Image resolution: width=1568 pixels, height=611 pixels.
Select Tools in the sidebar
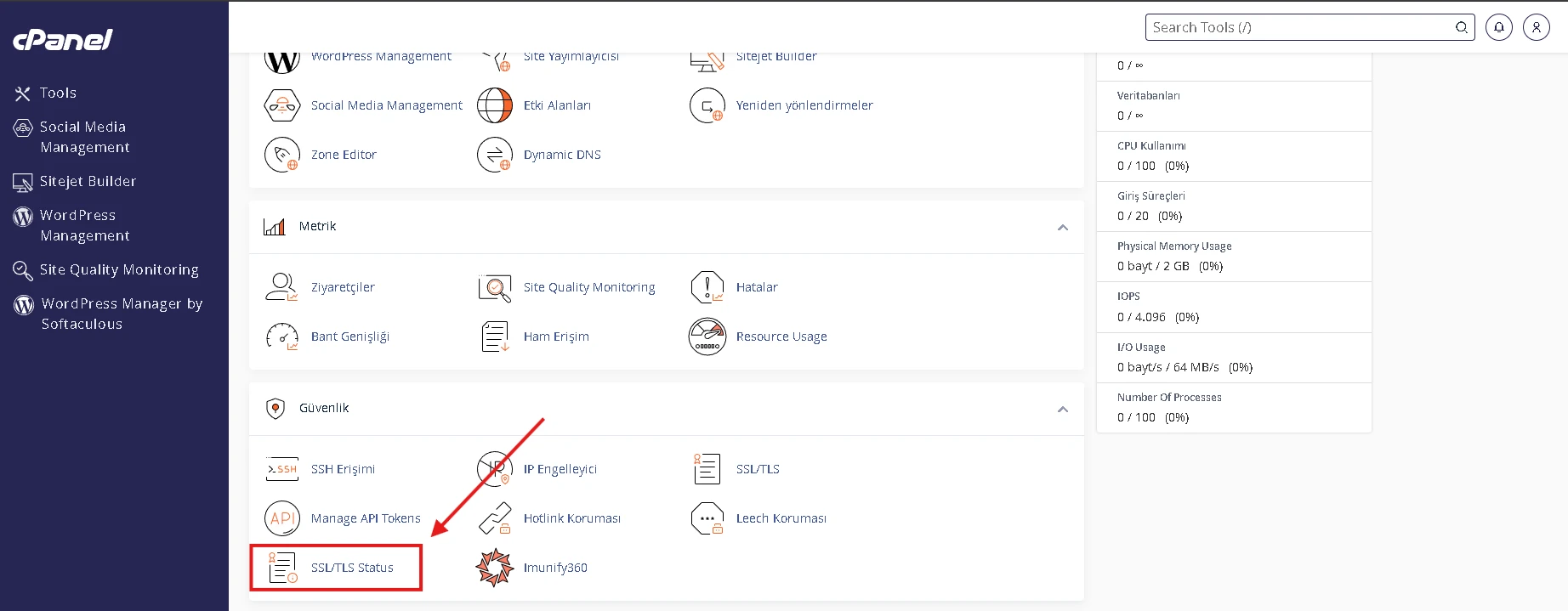(x=58, y=93)
